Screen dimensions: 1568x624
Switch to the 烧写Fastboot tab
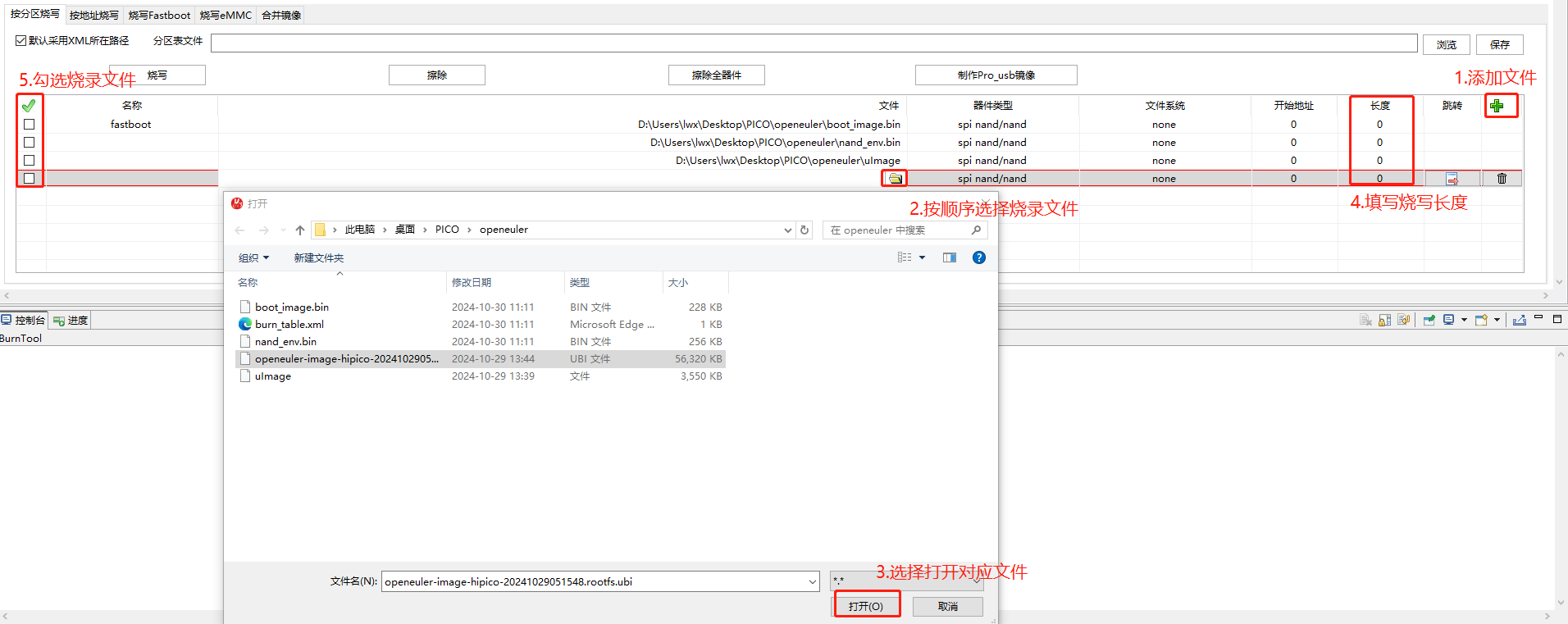coord(159,16)
